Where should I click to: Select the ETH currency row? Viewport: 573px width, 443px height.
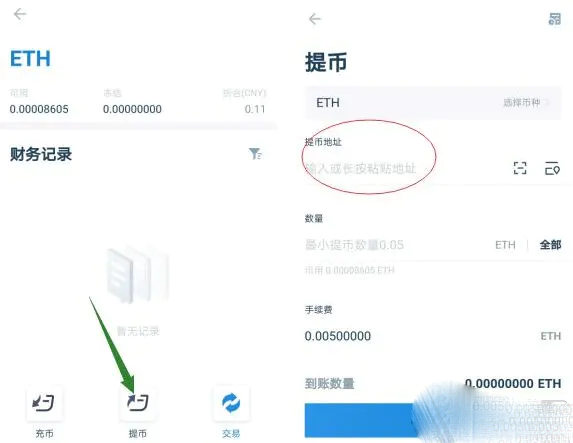coord(433,103)
